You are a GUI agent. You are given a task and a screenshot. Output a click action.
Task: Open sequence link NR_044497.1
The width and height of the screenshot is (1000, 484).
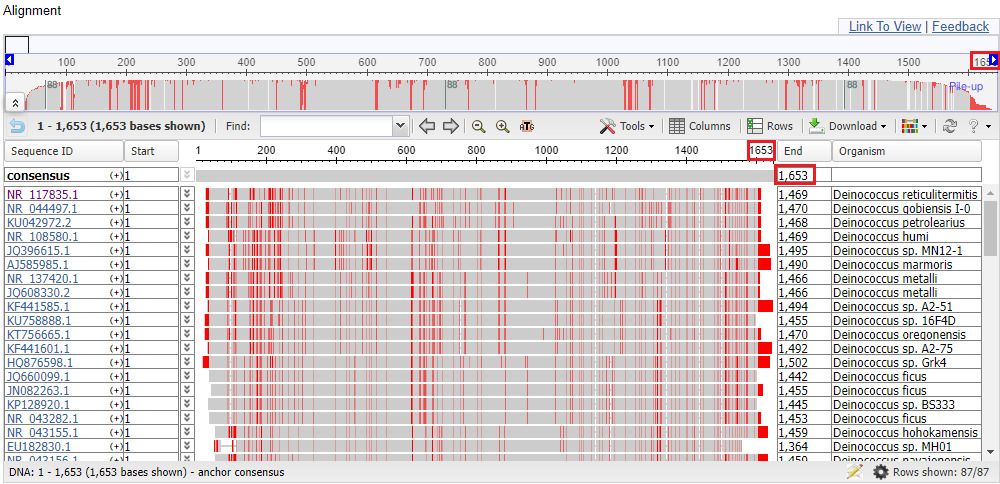42,208
